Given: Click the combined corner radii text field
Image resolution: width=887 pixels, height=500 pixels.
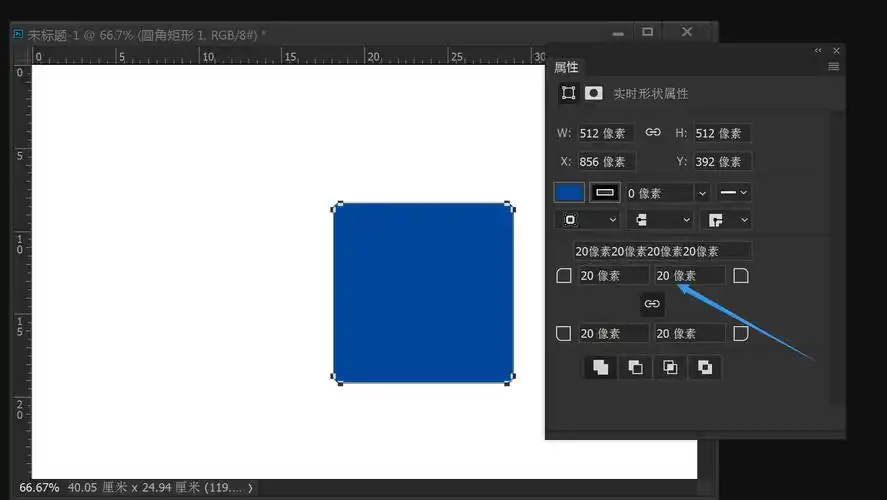Looking at the screenshot, I should click(662, 251).
